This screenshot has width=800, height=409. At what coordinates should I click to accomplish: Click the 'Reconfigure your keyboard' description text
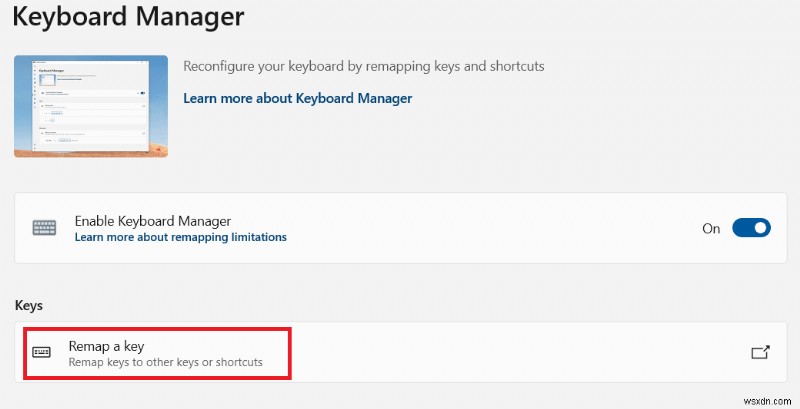click(364, 66)
